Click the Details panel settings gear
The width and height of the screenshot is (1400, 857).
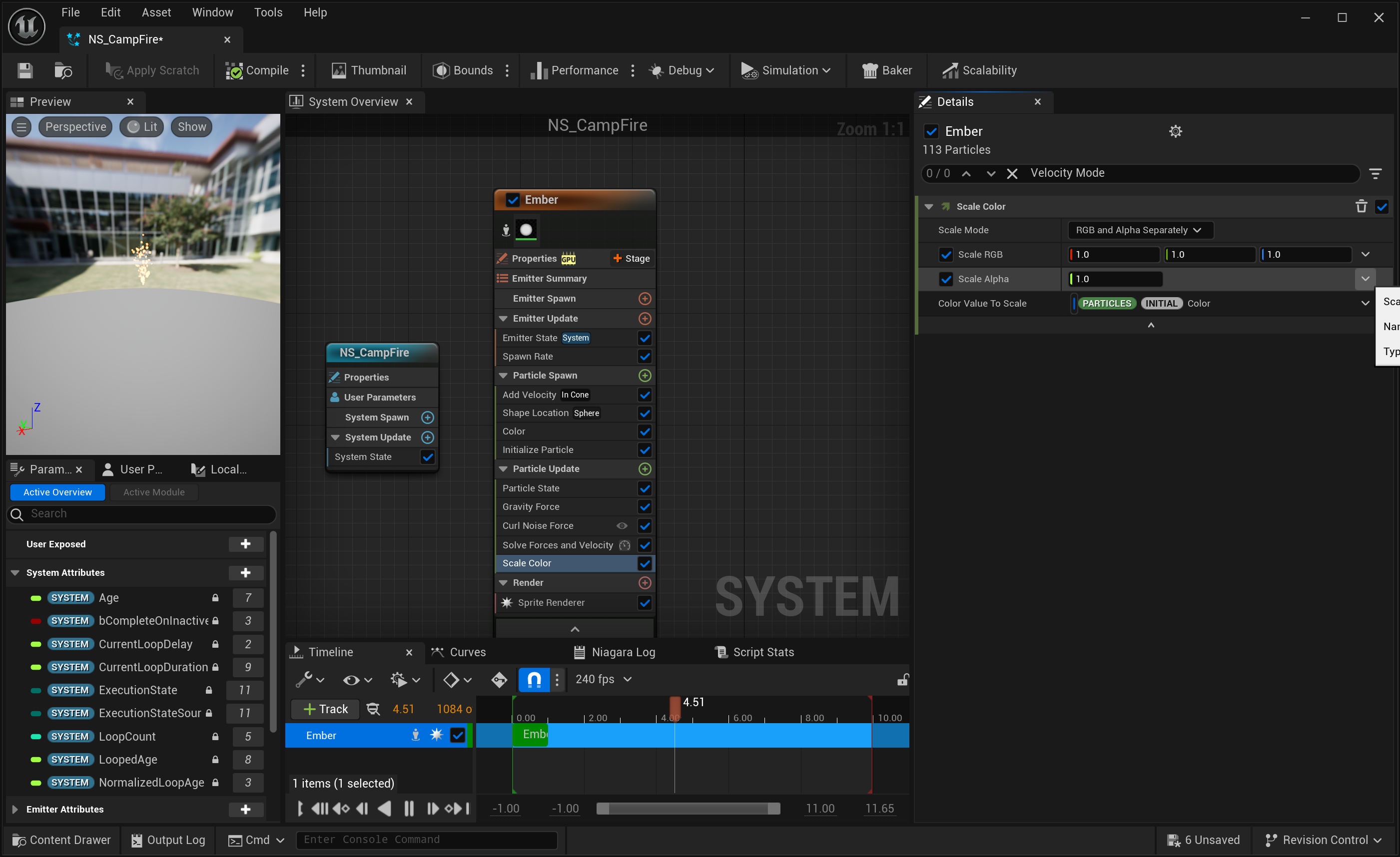click(1175, 131)
